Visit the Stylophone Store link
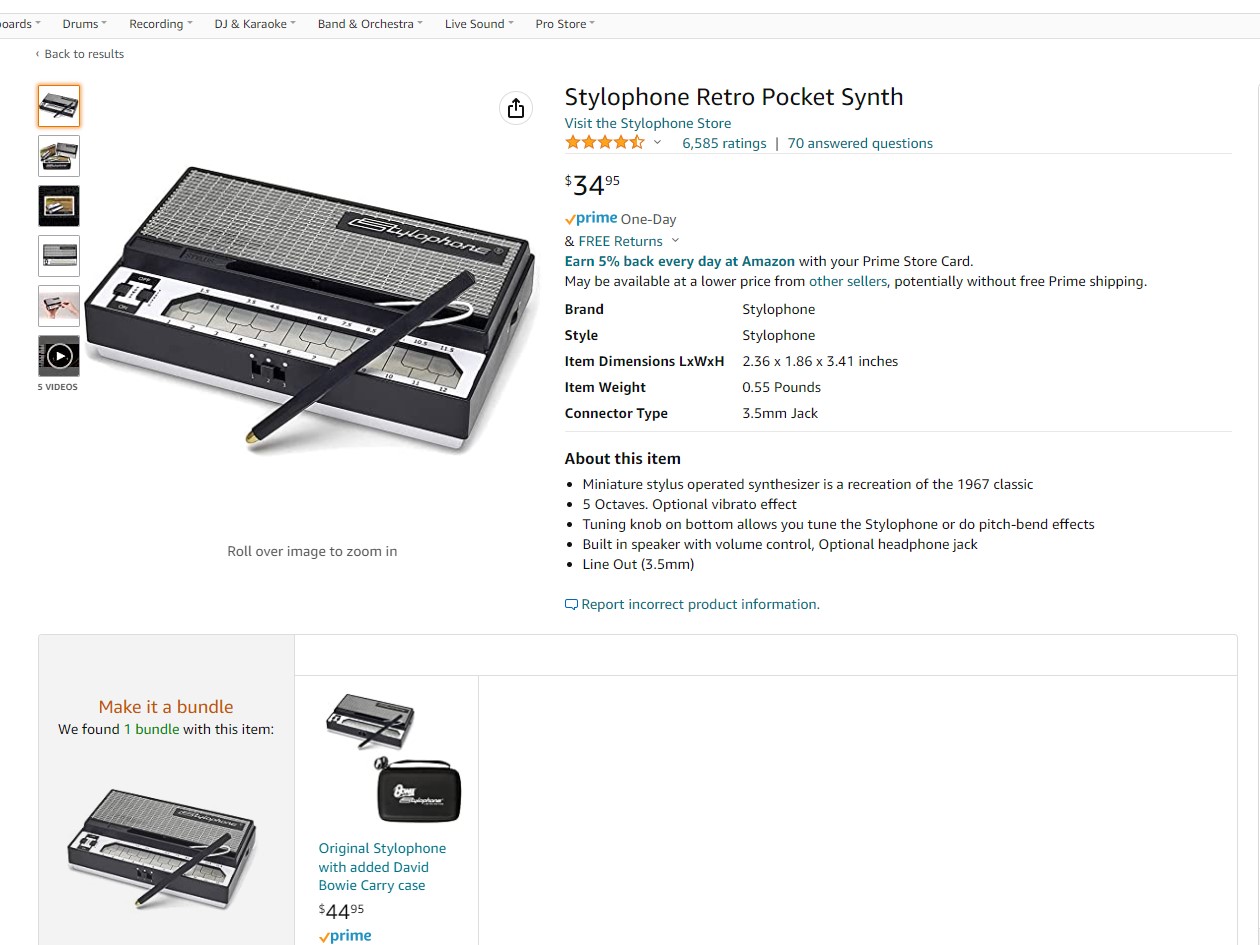 [x=647, y=123]
